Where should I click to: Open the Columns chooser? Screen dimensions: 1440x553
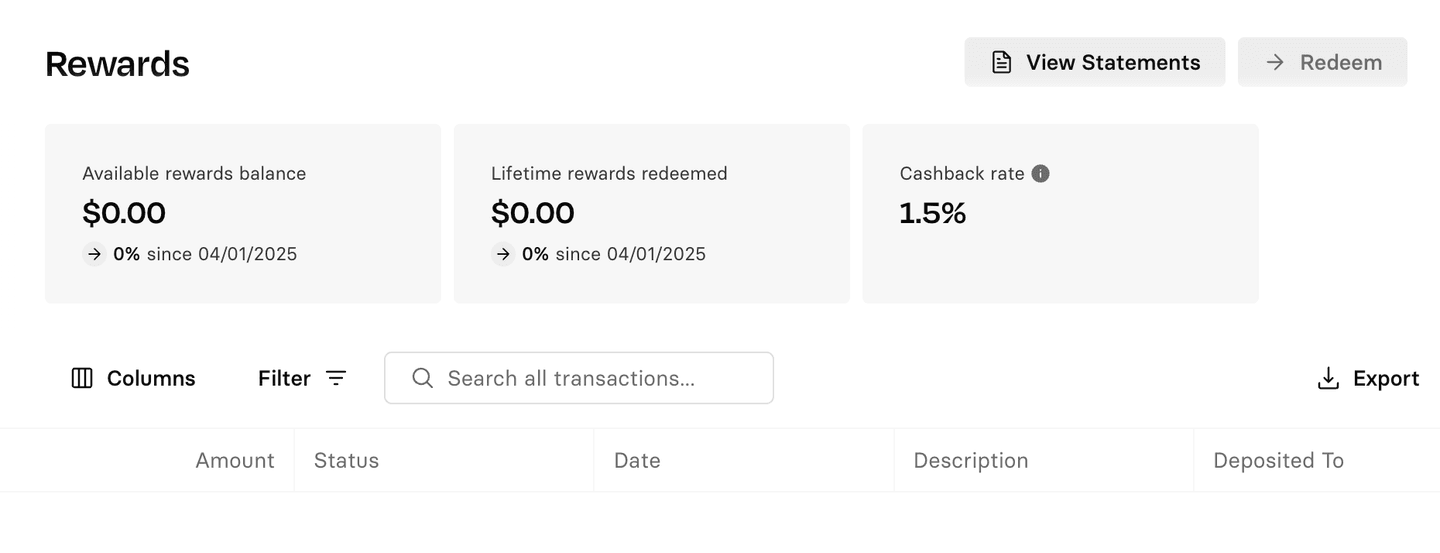click(x=133, y=378)
